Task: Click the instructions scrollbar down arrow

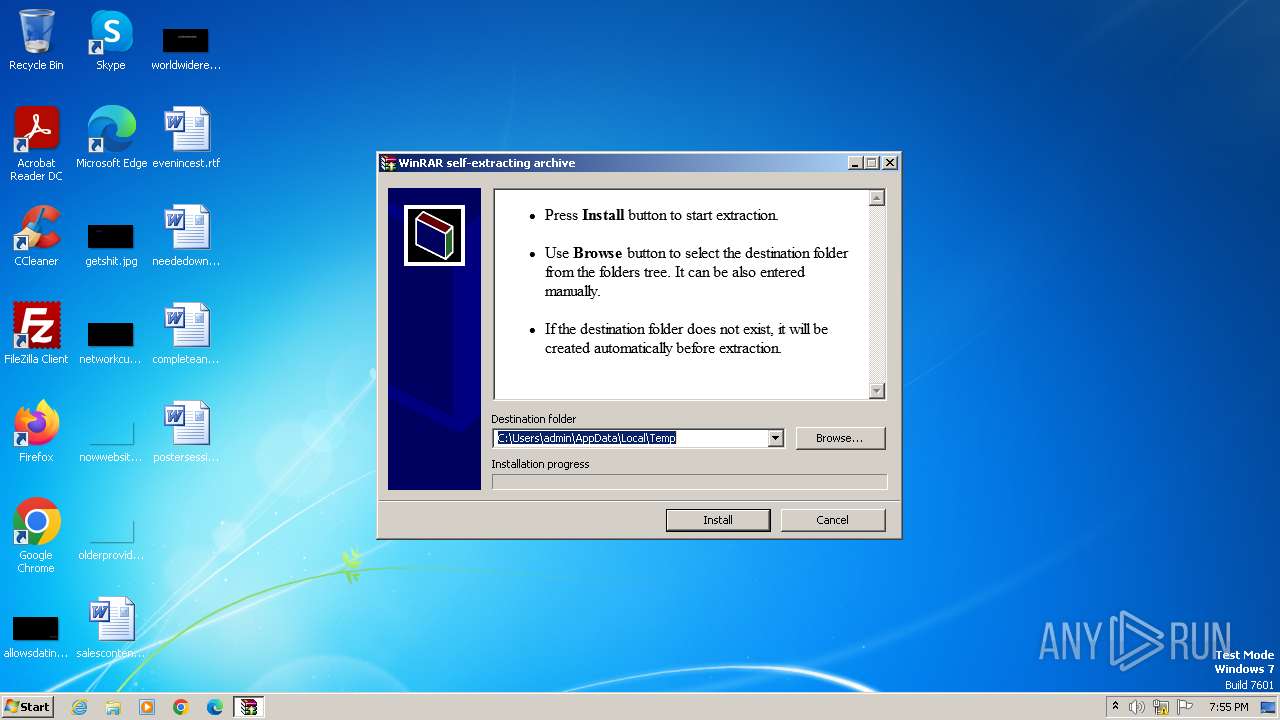Action: pyautogui.click(x=877, y=391)
